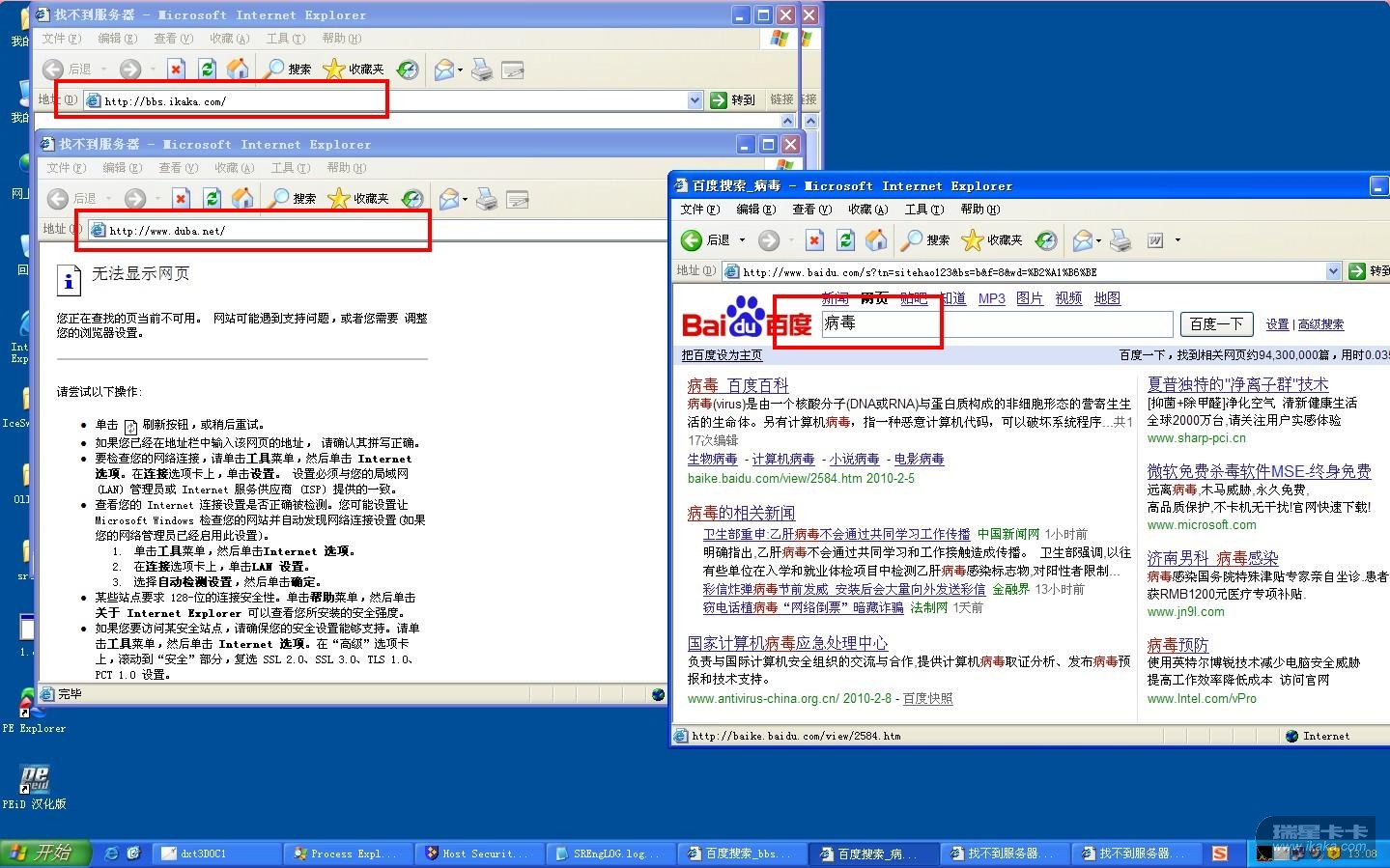Switch to dxt3D0C1 taskbar button
1390x868 pixels.
(x=218, y=854)
